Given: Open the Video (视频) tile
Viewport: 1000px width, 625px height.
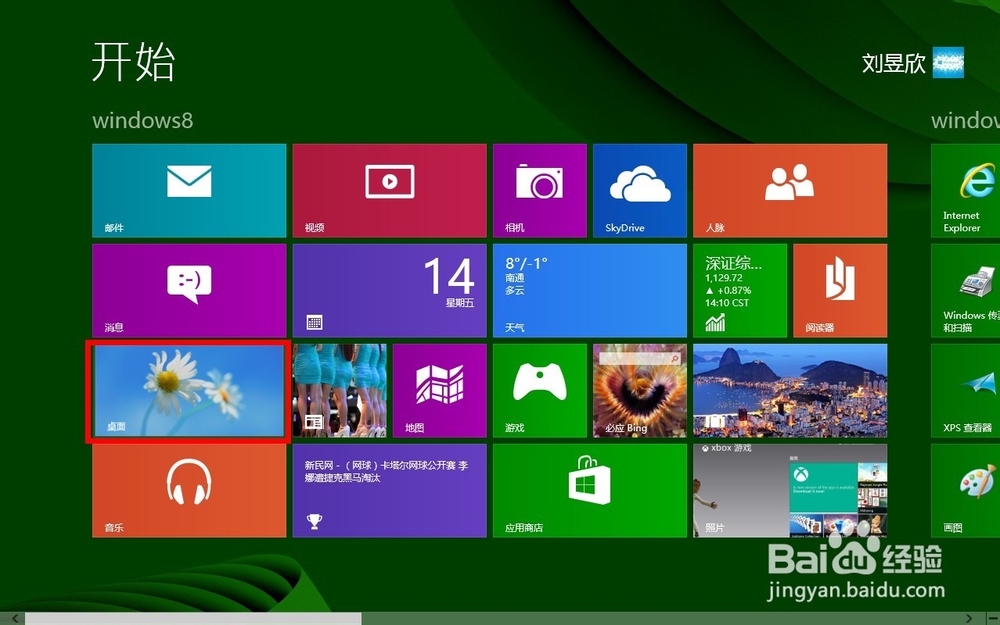Looking at the screenshot, I should 389,190.
